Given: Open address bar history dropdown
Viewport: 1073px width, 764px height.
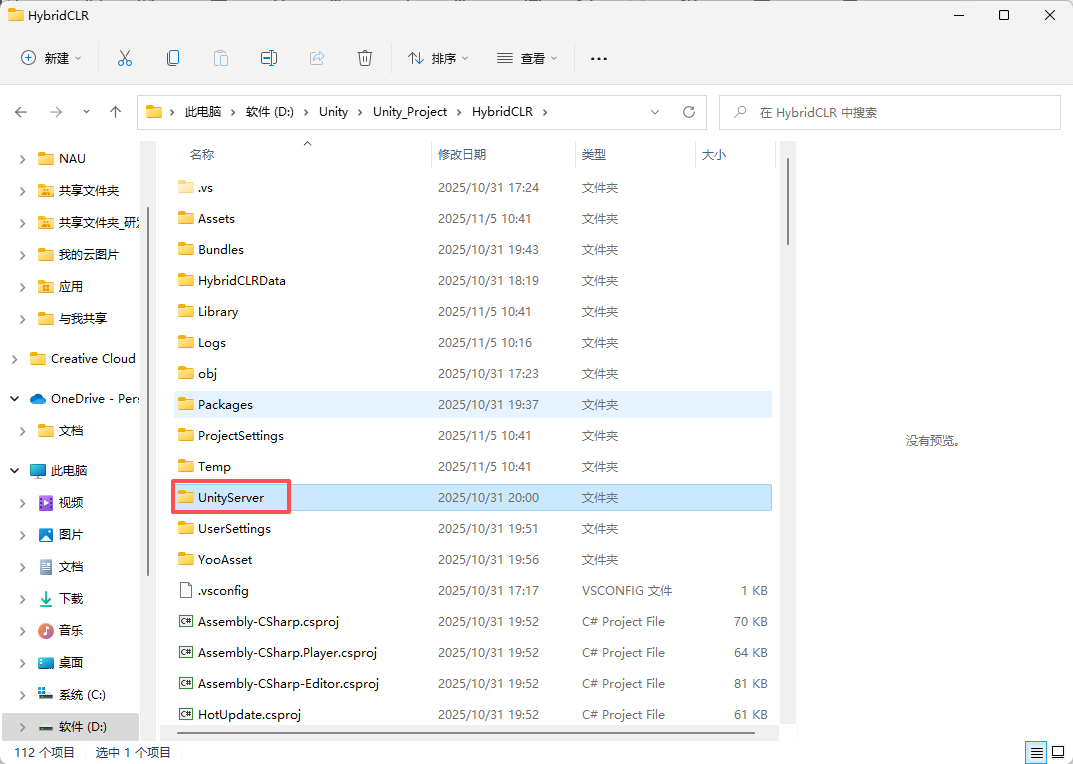Looking at the screenshot, I should [x=655, y=112].
